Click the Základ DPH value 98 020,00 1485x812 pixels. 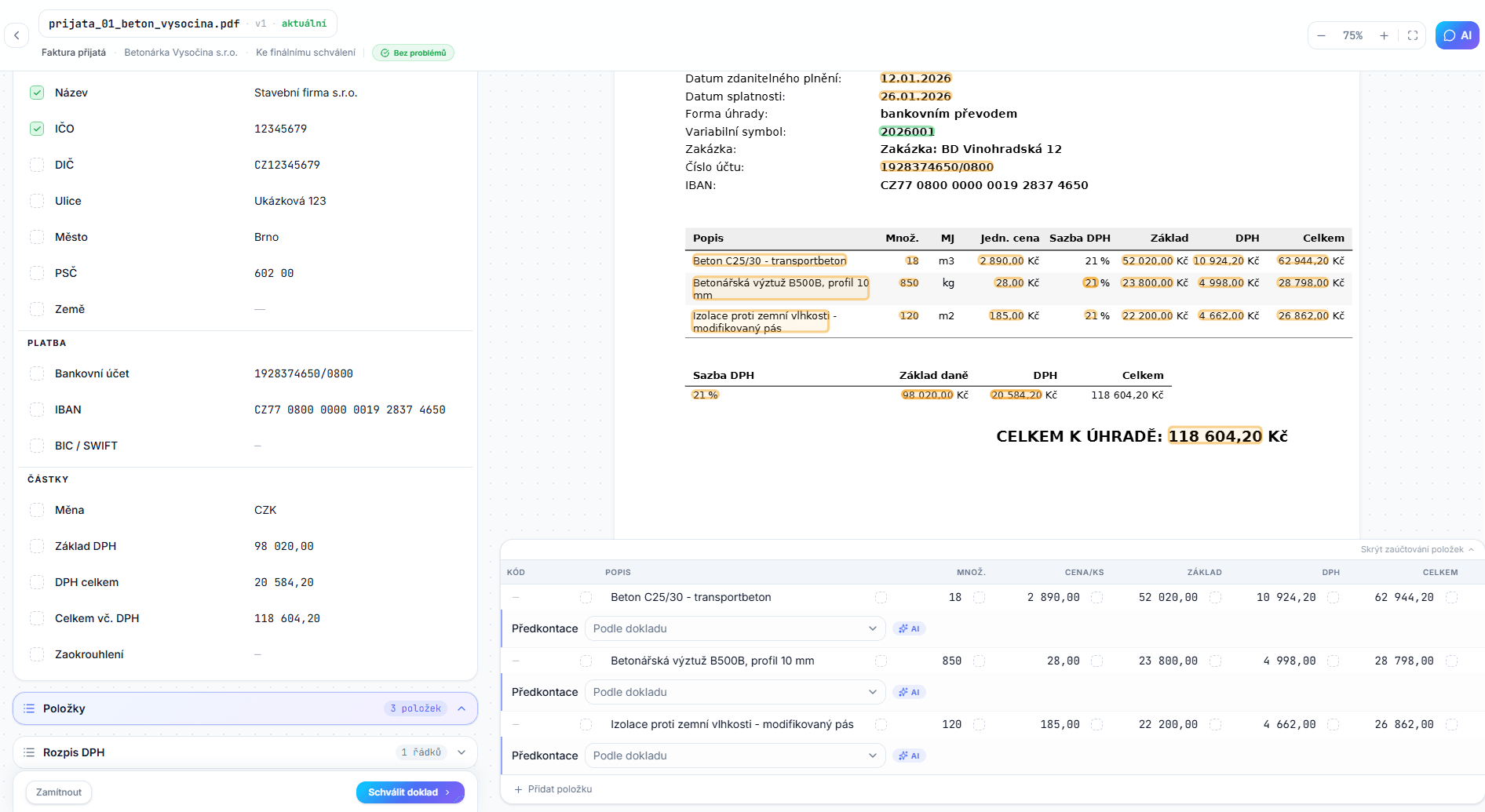(284, 546)
